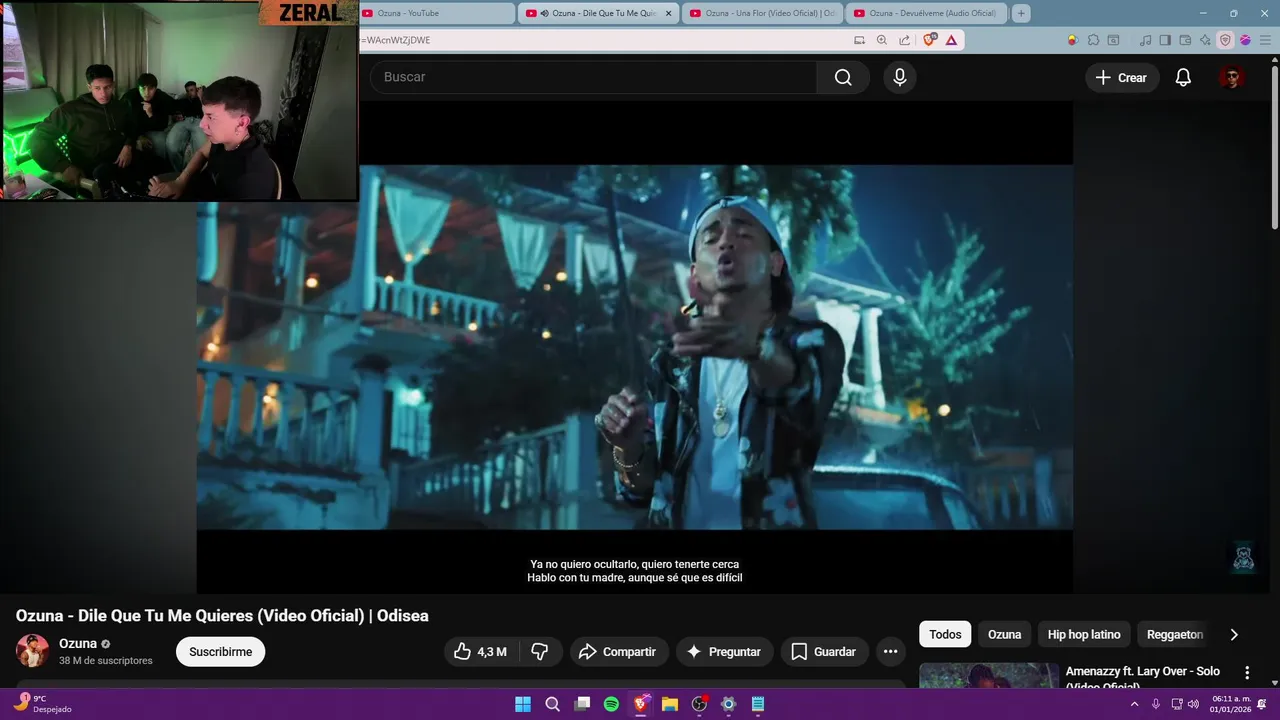Open Spotify from the taskbar

(611, 704)
